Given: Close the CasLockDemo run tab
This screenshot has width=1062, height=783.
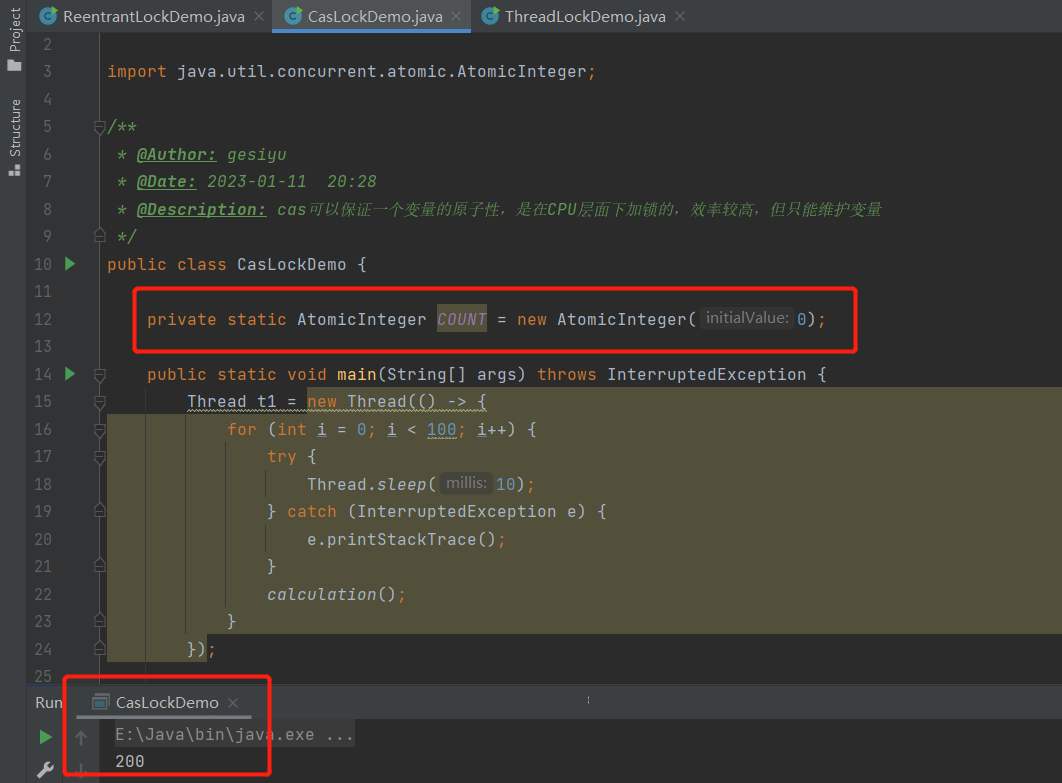Looking at the screenshot, I should pos(233,703).
